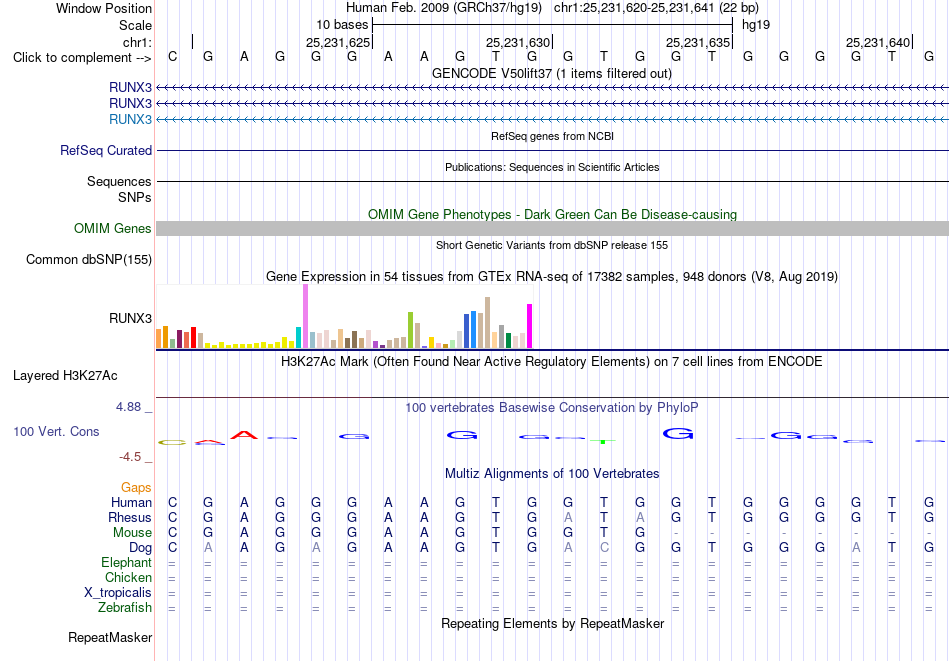This screenshot has height=661, width=950.
Task: Click the Chicken species label
Action: (x=128, y=577)
